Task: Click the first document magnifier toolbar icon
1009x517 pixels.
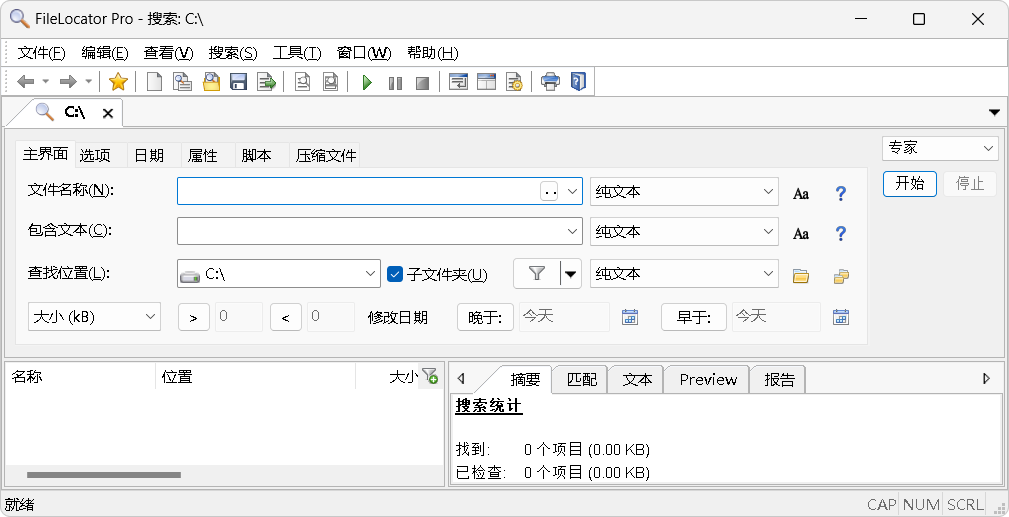Action: (x=302, y=82)
